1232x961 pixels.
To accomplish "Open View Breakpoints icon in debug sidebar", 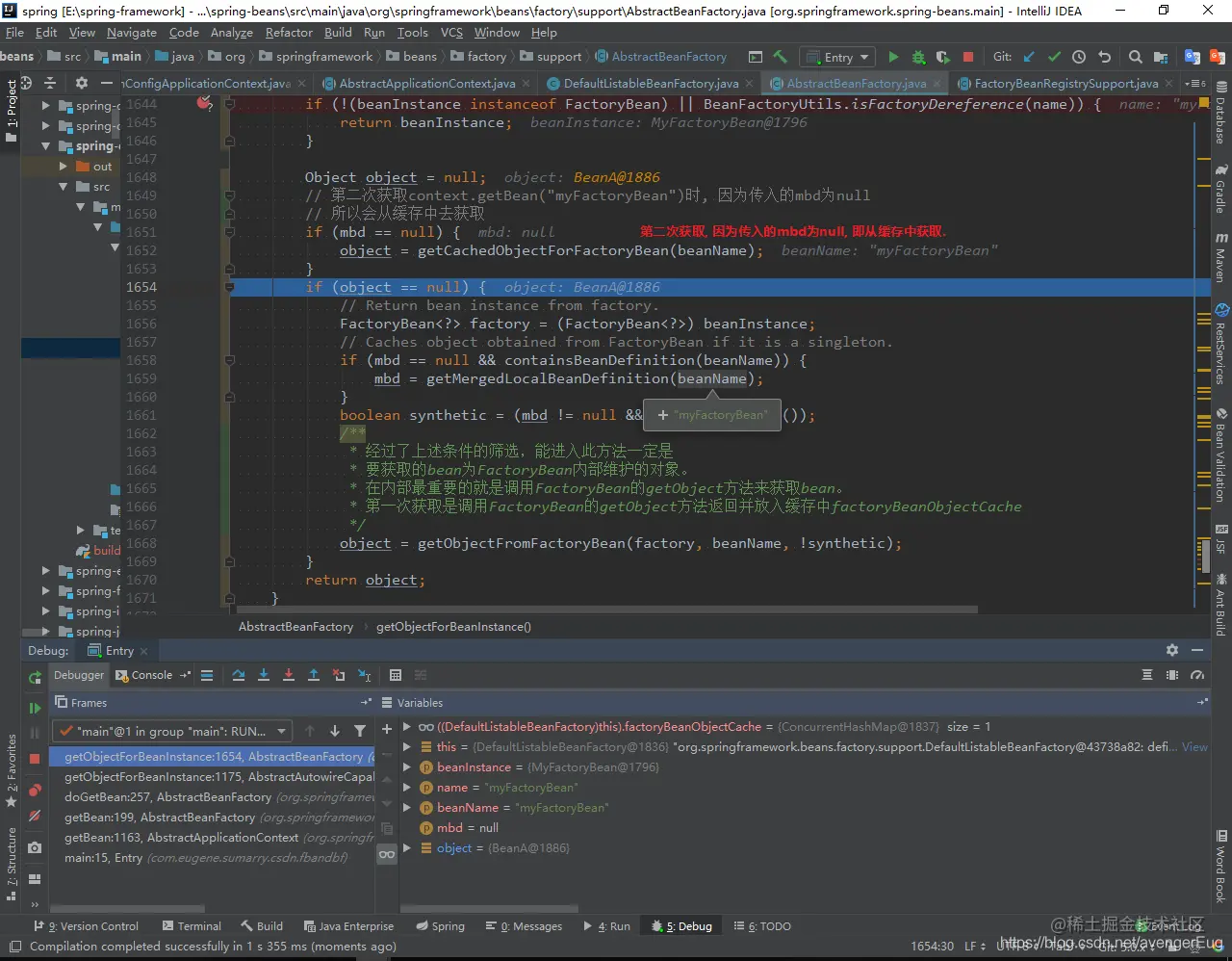I will [35, 791].
